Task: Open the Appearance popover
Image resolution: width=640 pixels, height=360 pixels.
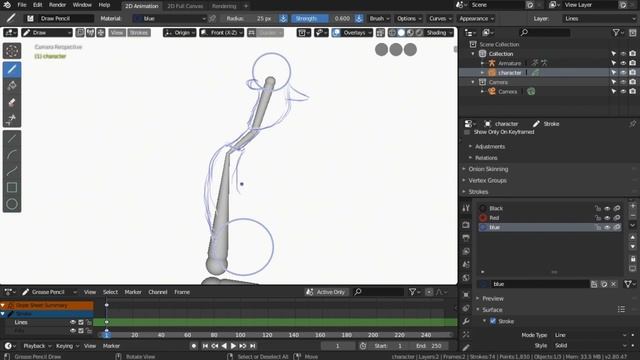Action: tap(476, 18)
